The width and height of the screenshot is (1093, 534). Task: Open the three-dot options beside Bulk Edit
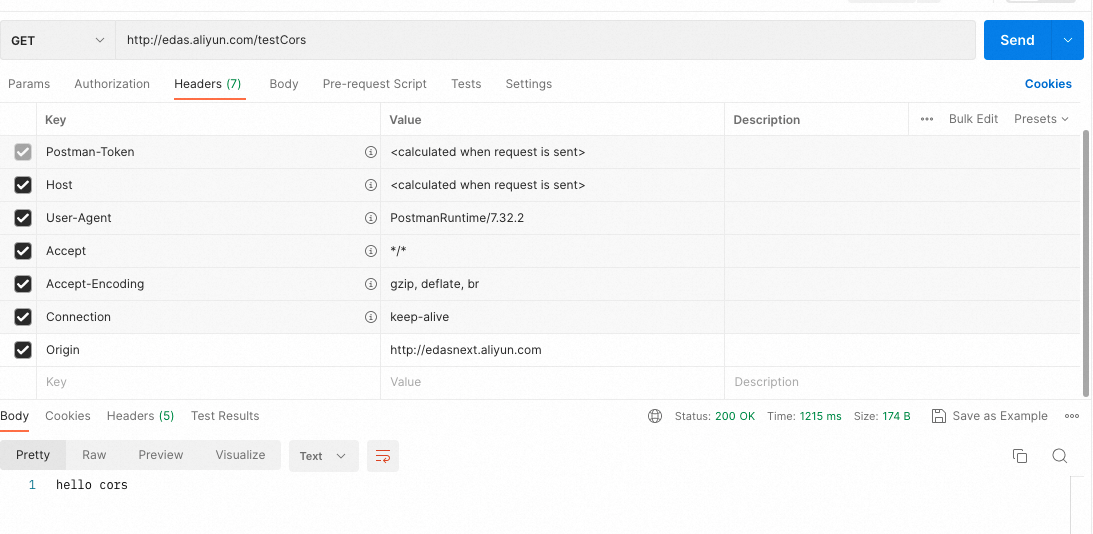926,119
